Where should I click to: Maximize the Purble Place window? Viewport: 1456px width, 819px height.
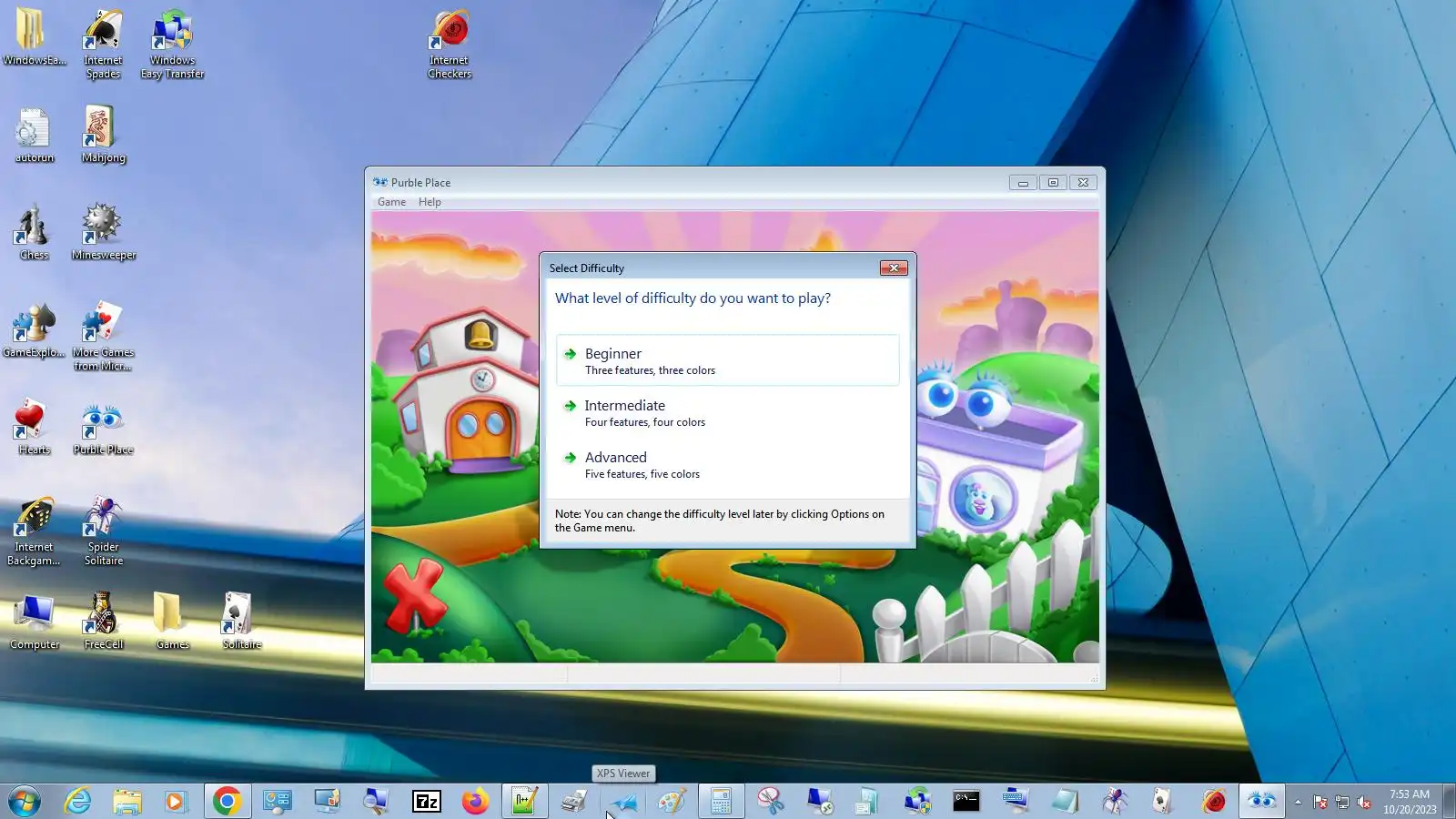click(x=1053, y=183)
